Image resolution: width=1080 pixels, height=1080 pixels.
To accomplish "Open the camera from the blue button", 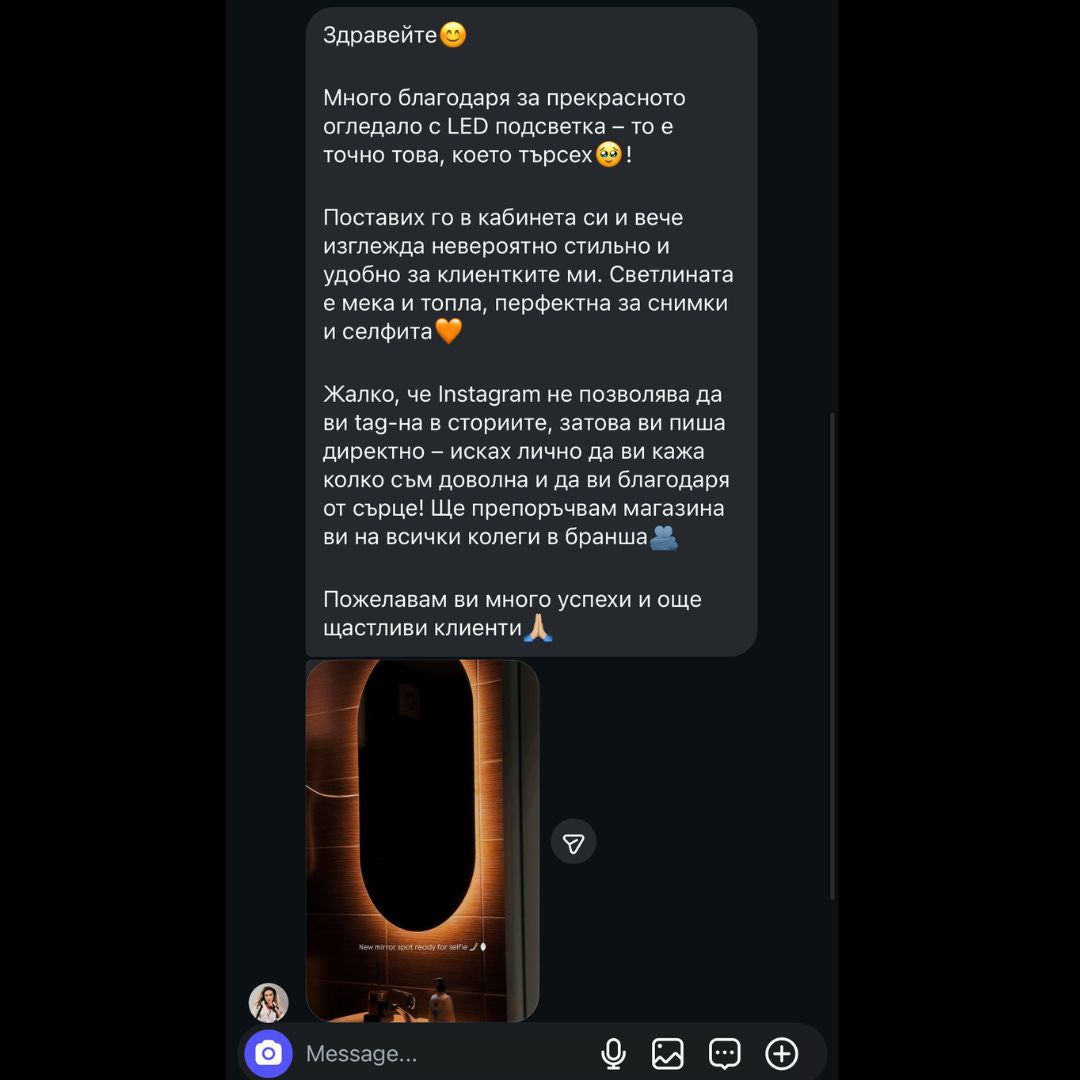I will coord(268,1053).
